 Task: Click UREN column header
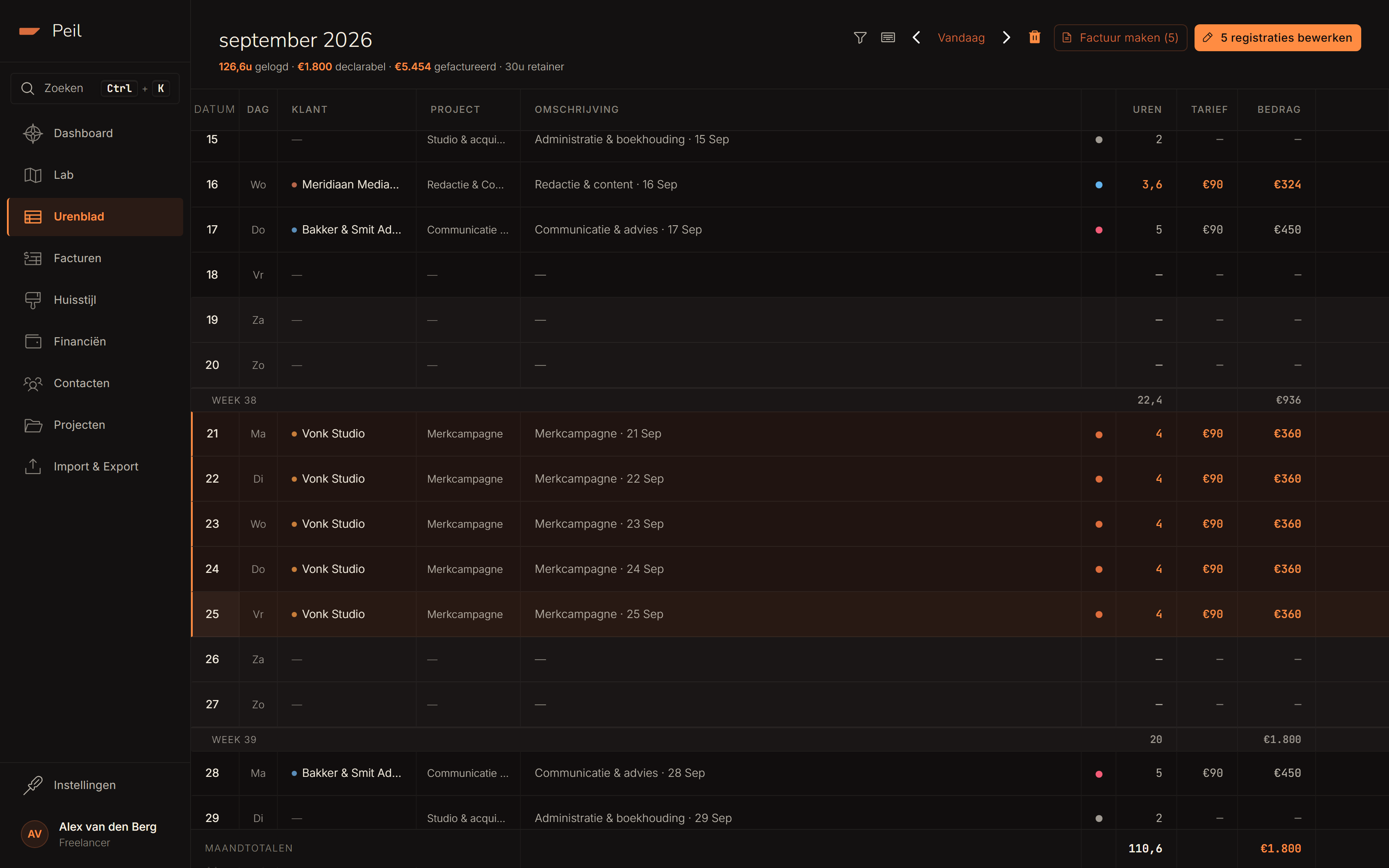[1147, 110]
